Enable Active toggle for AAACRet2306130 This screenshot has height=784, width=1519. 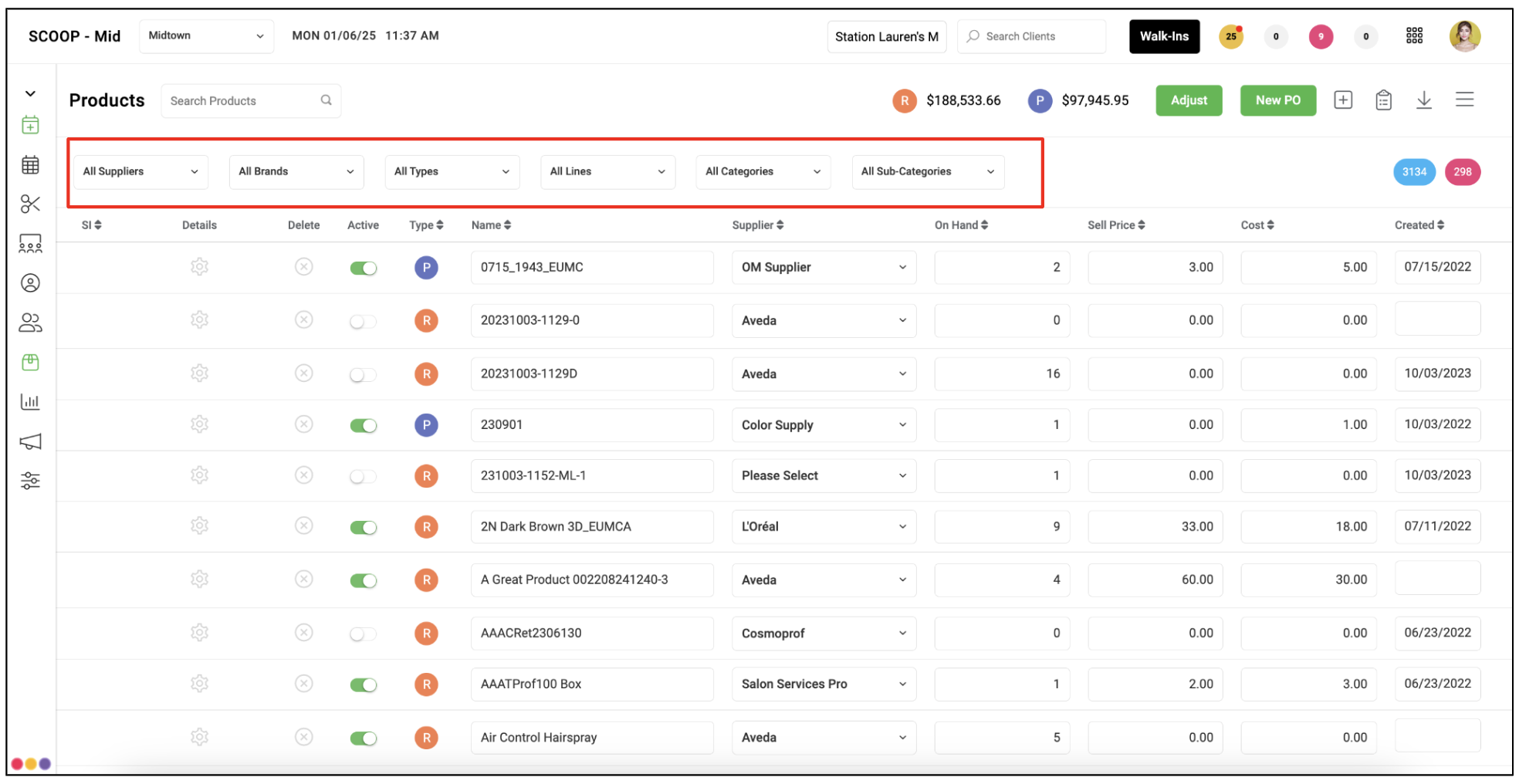coord(363,634)
